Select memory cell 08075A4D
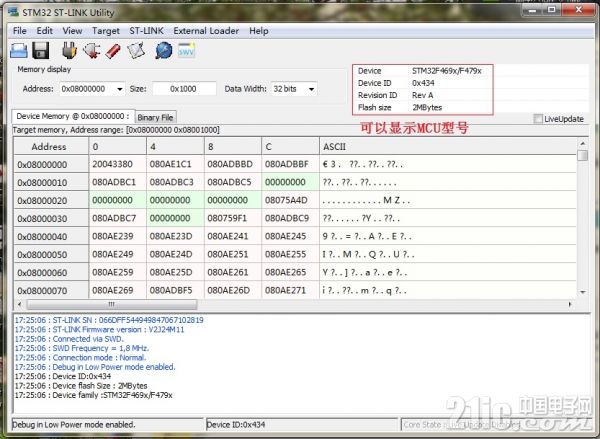The width and height of the screenshot is (600, 439). 290,200
